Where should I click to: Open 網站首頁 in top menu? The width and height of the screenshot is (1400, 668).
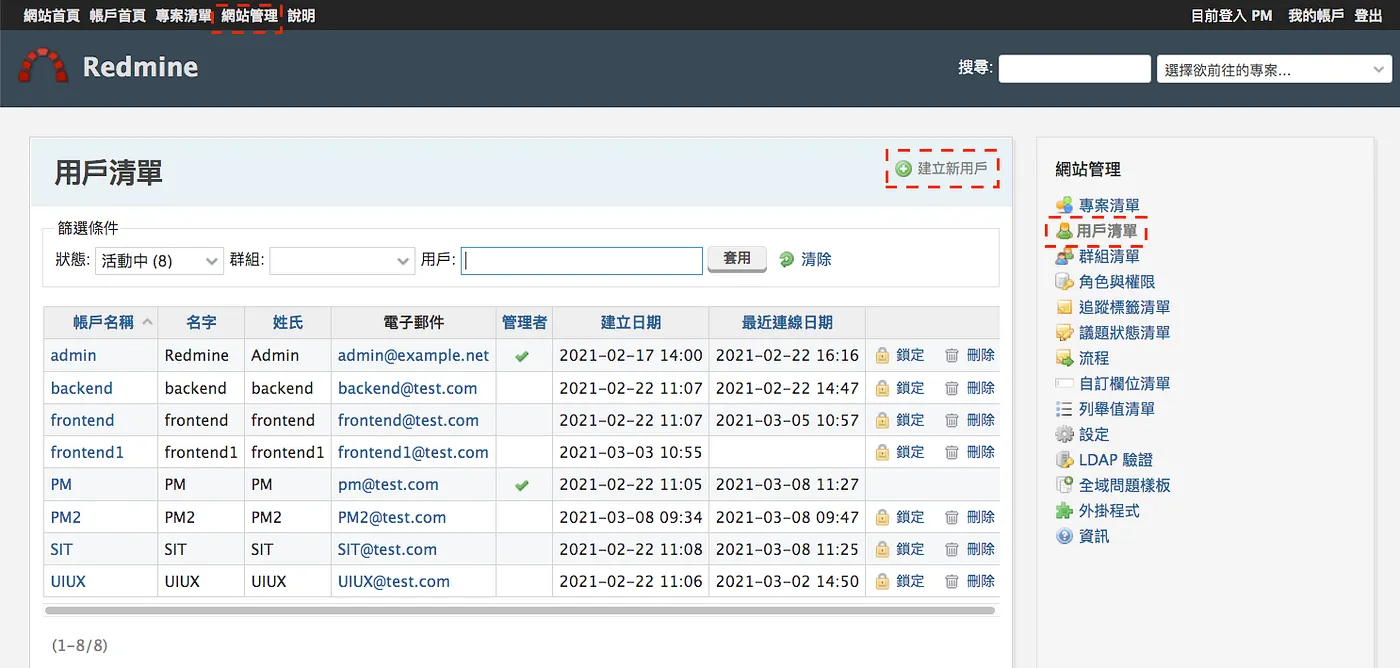coord(51,16)
